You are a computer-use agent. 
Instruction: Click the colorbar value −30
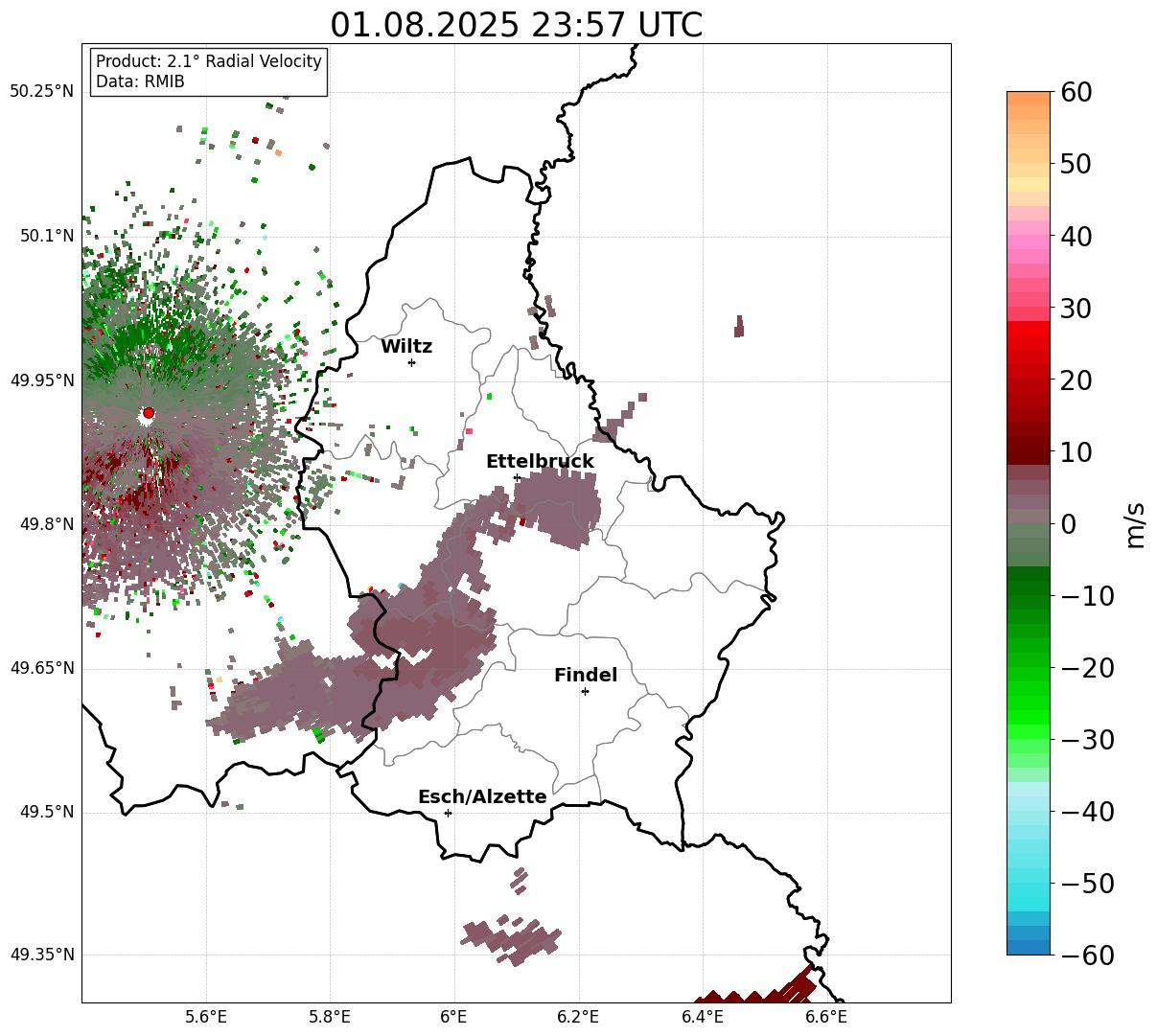(x=1087, y=740)
